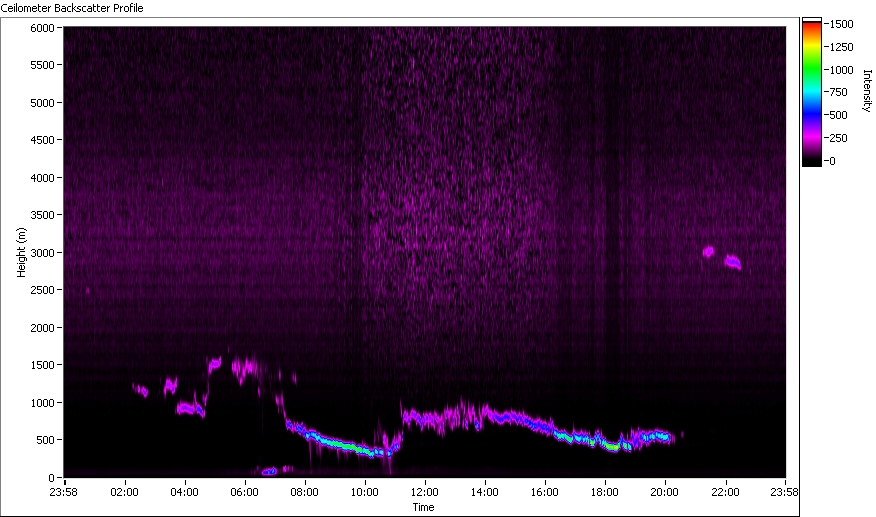Click the 16:00 time tick label

tap(545, 492)
